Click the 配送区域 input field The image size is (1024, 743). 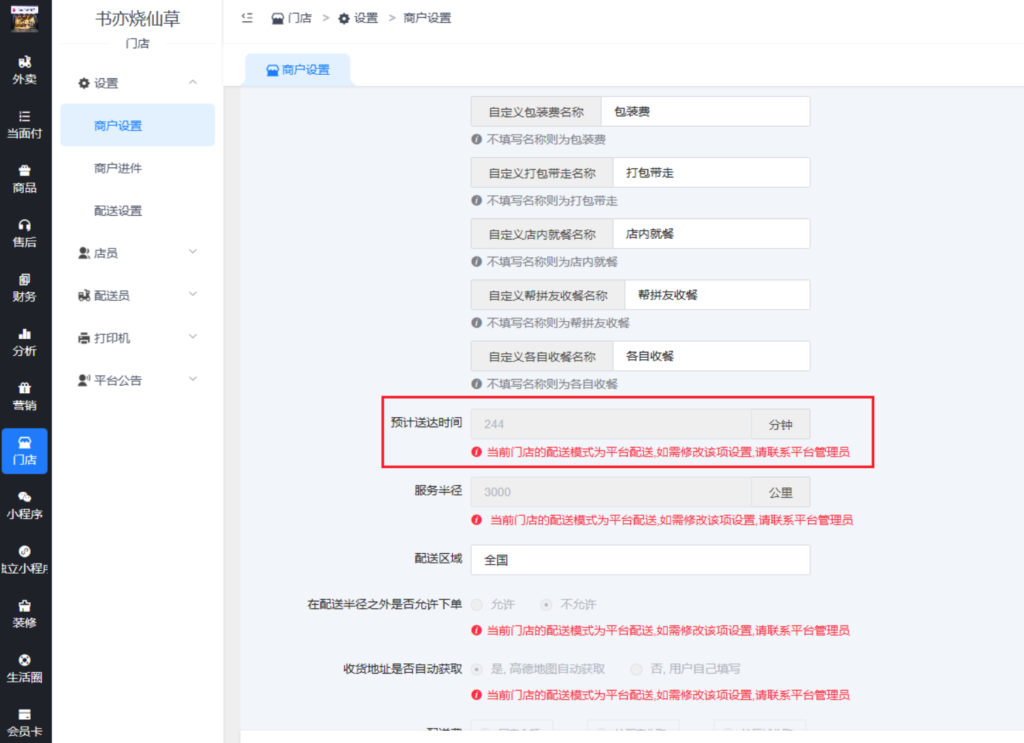[640, 560]
